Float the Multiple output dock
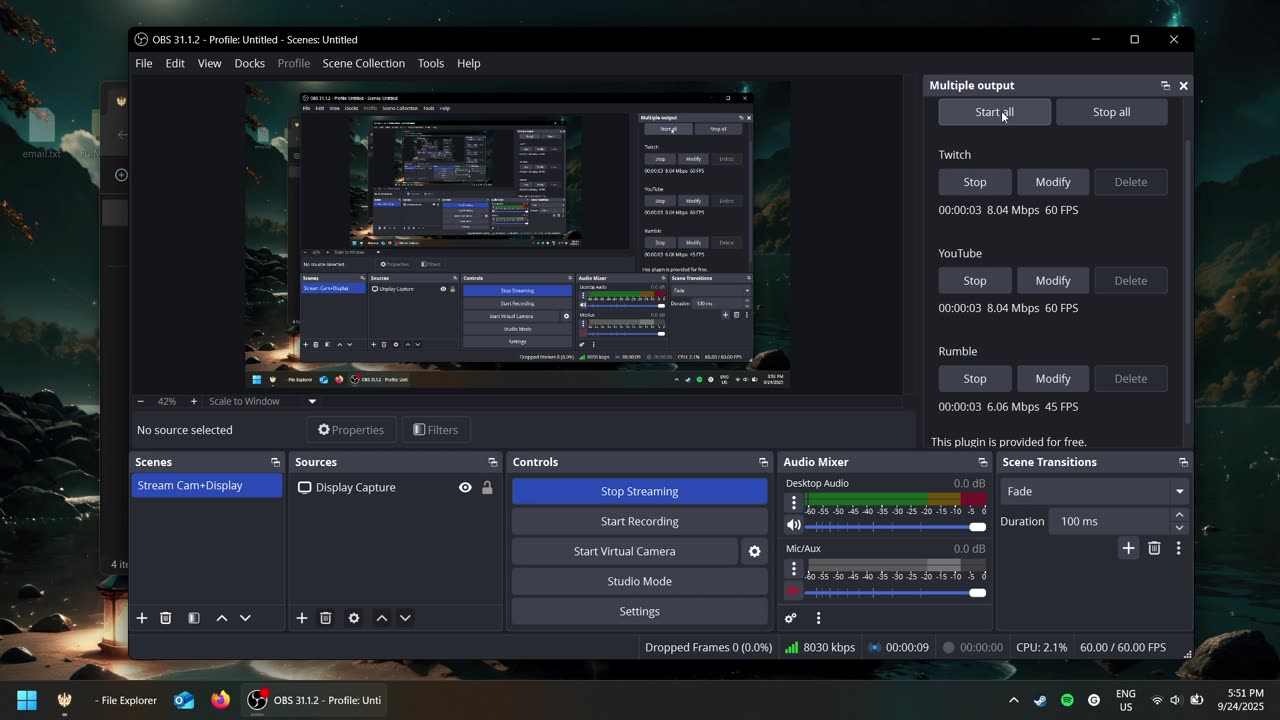 pos(1165,86)
